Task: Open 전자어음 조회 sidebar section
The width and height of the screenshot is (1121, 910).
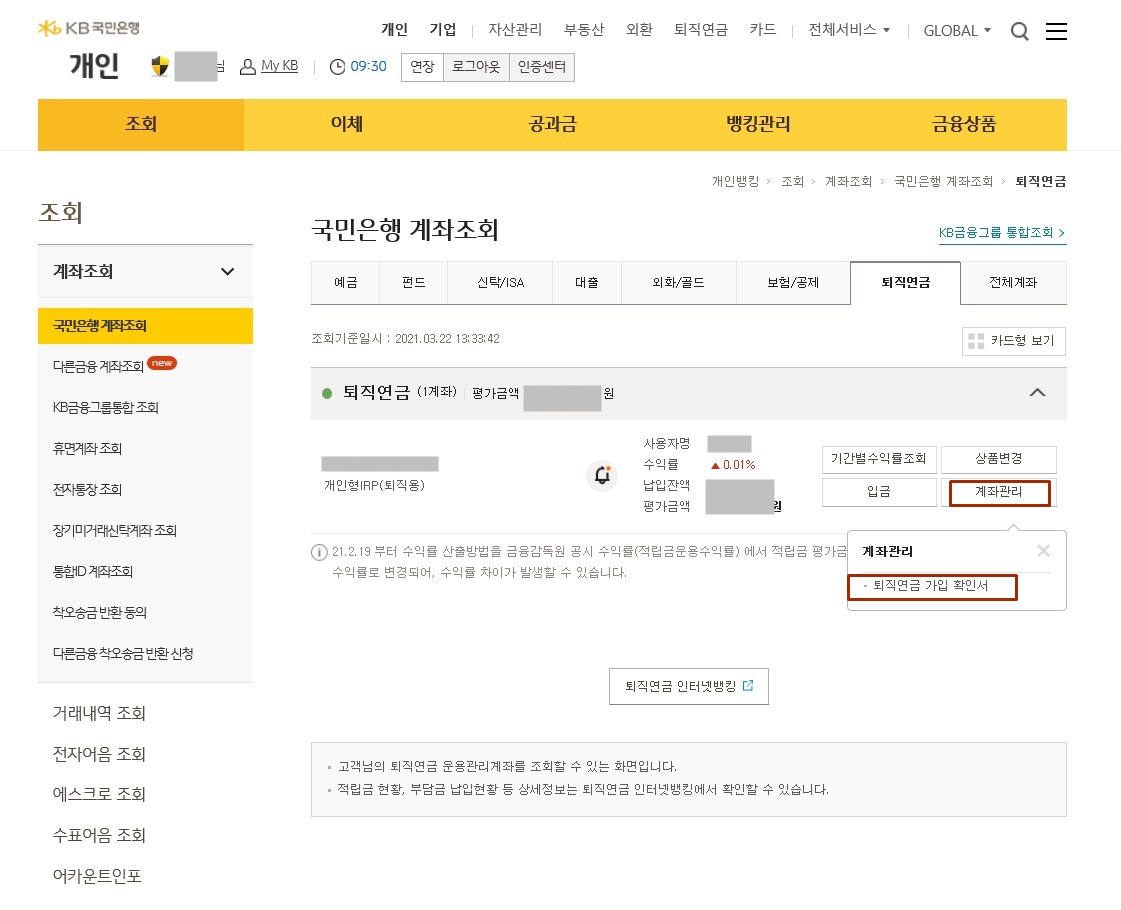Action: [x=99, y=754]
